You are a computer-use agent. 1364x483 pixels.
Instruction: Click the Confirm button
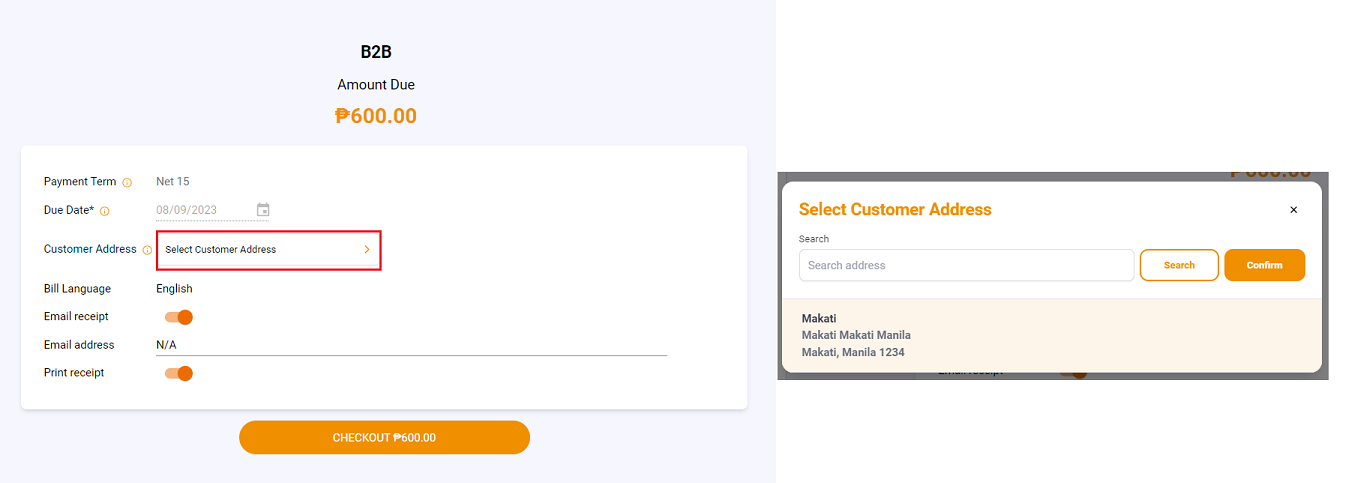click(x=1265, y=265)
